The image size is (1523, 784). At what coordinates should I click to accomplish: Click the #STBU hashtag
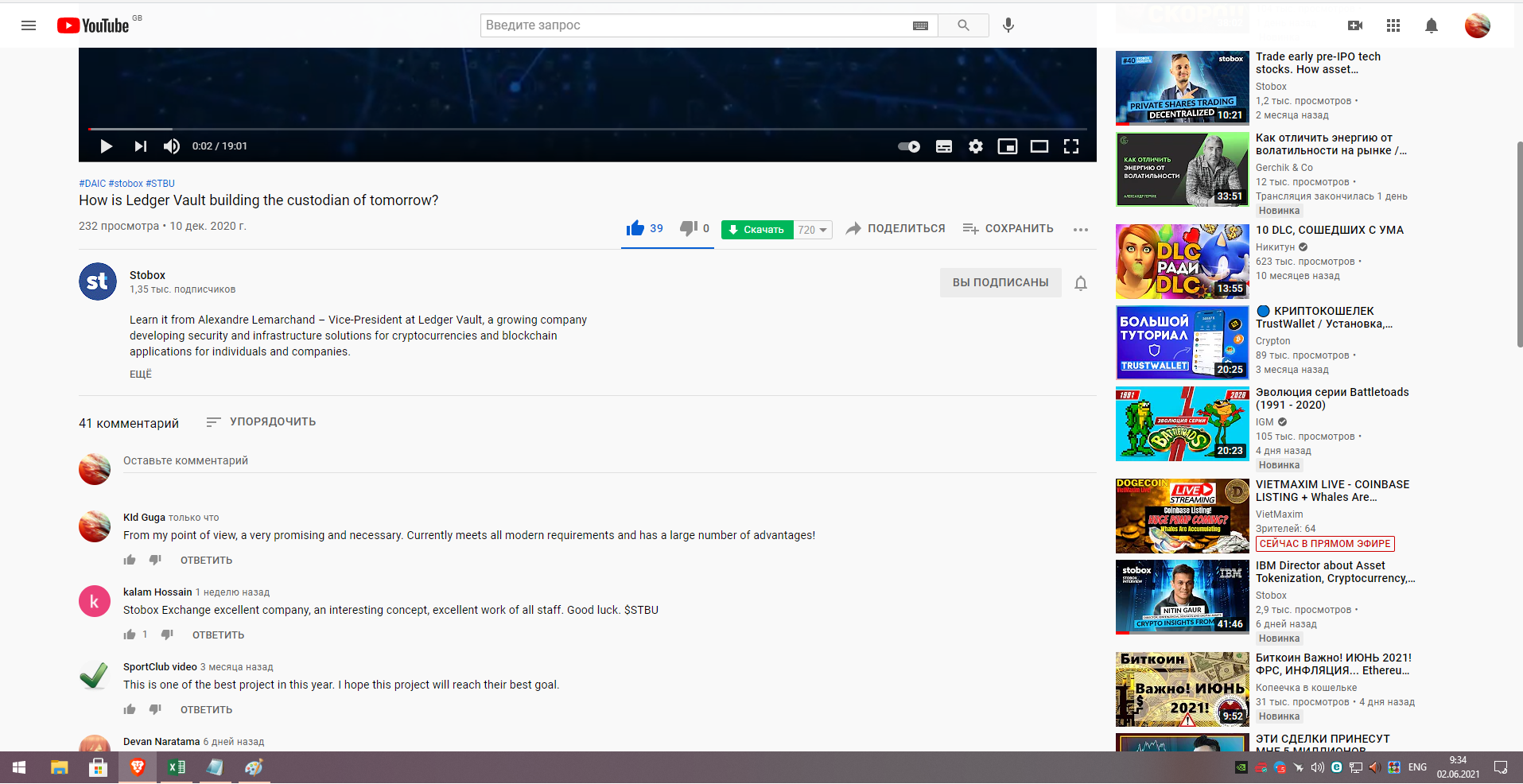point(161,184)
